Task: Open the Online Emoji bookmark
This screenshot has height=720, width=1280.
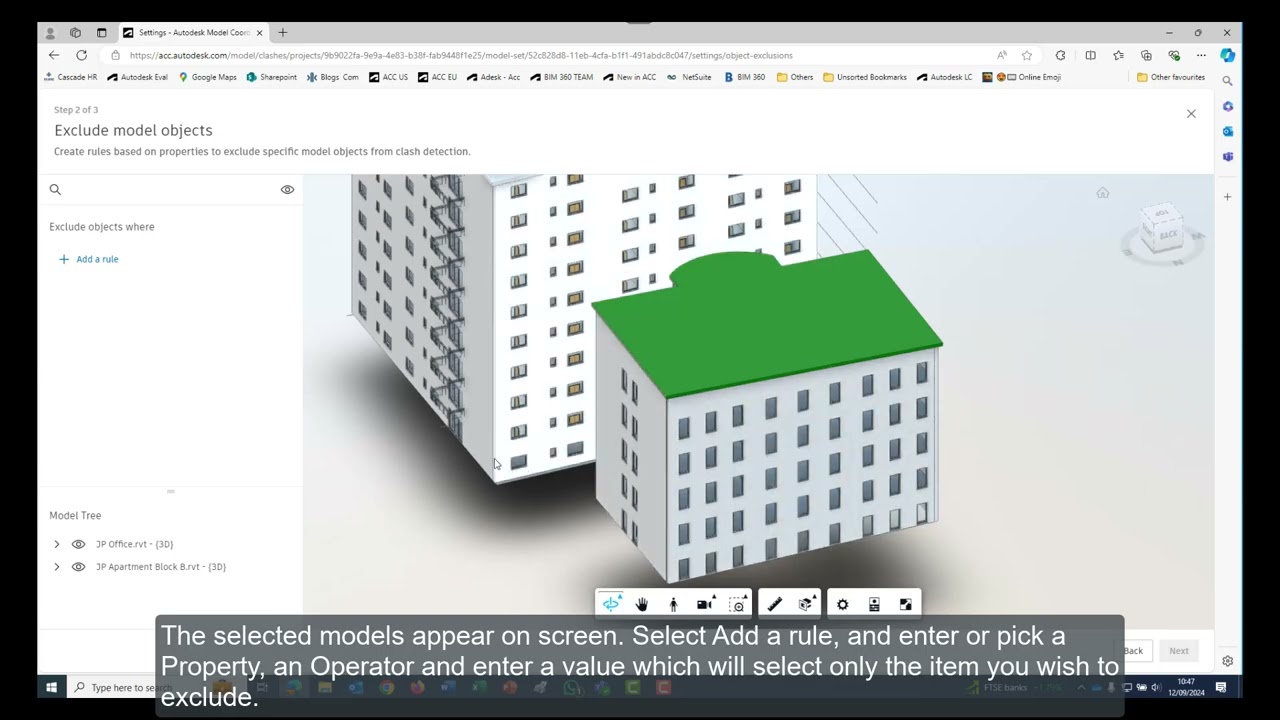Action: pos(1022,77)
